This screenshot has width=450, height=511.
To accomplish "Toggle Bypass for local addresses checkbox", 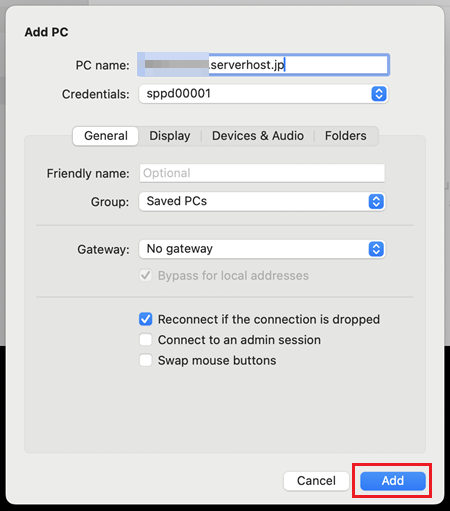I will click(146, 275).
